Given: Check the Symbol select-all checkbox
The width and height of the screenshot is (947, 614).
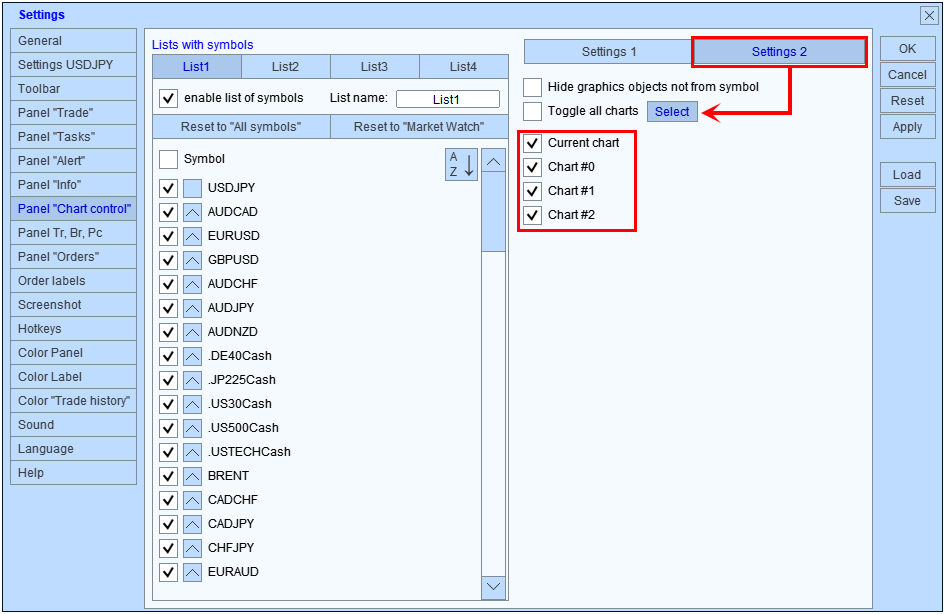Looking at the screenshot, I should click(169, 159).
